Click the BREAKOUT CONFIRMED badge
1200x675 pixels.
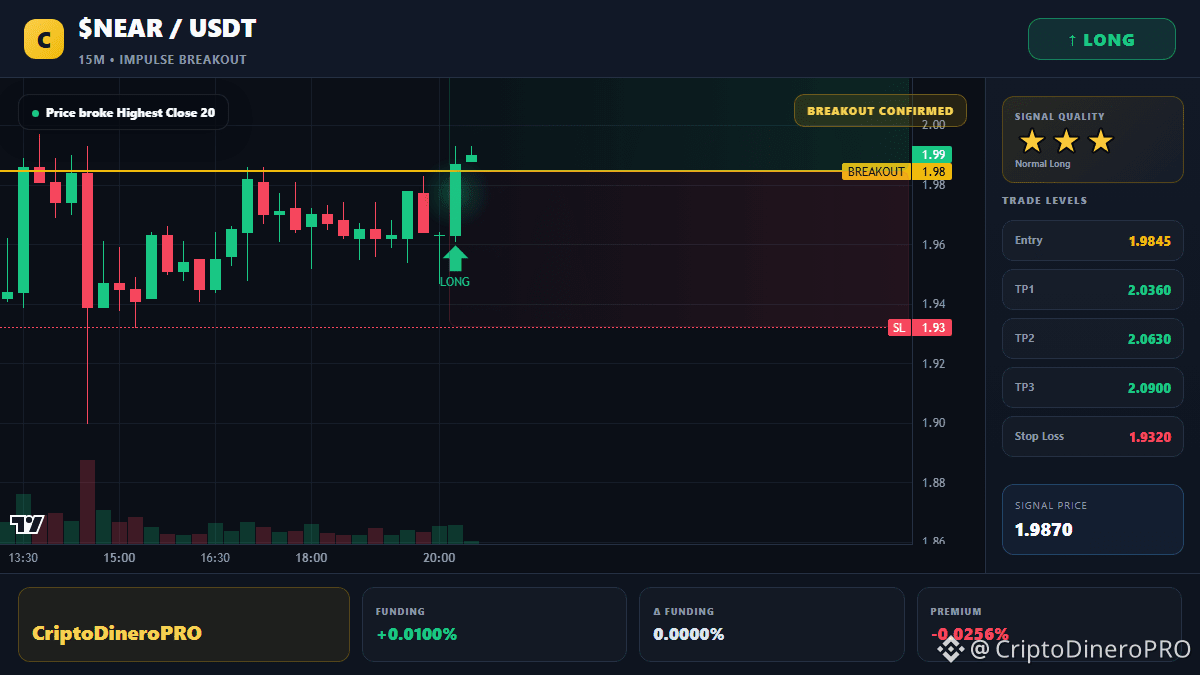point(880,111)
